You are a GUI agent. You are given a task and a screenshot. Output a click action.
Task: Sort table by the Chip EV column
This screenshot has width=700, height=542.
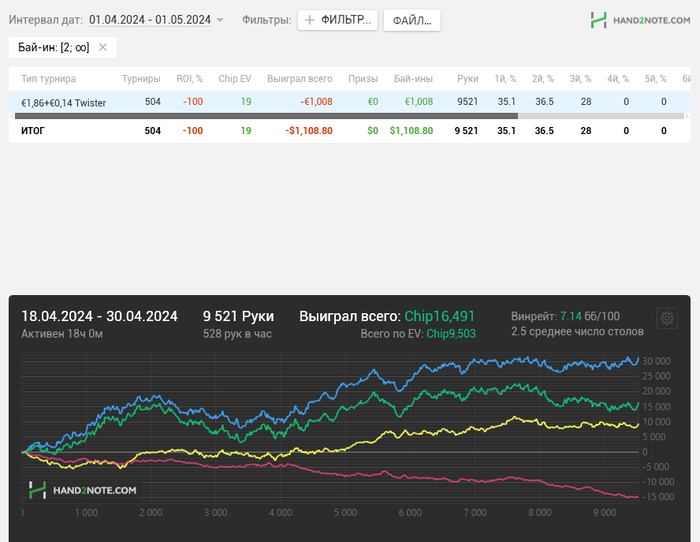pos(237,78)
